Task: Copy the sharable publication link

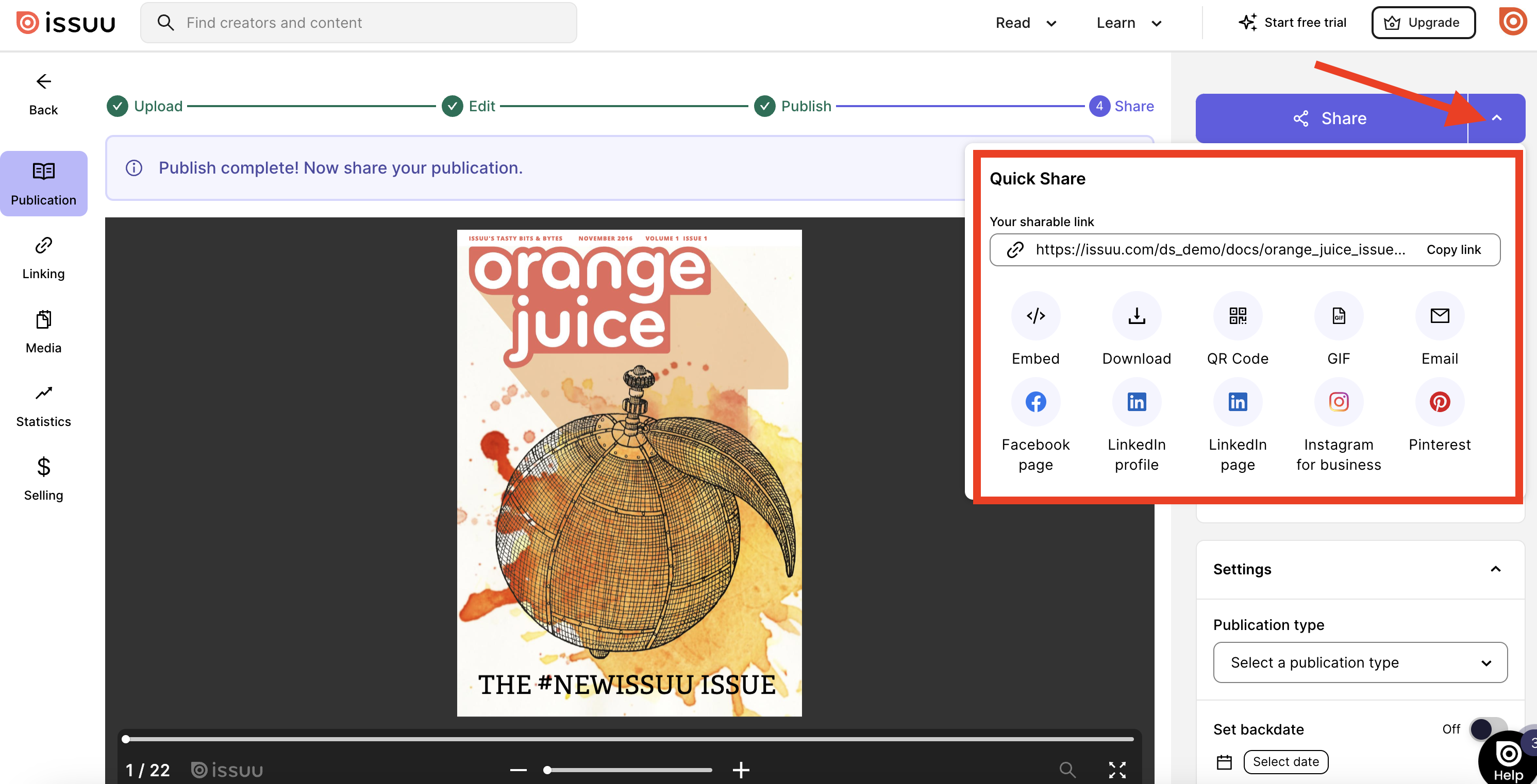Action: tap(1454, 249)
